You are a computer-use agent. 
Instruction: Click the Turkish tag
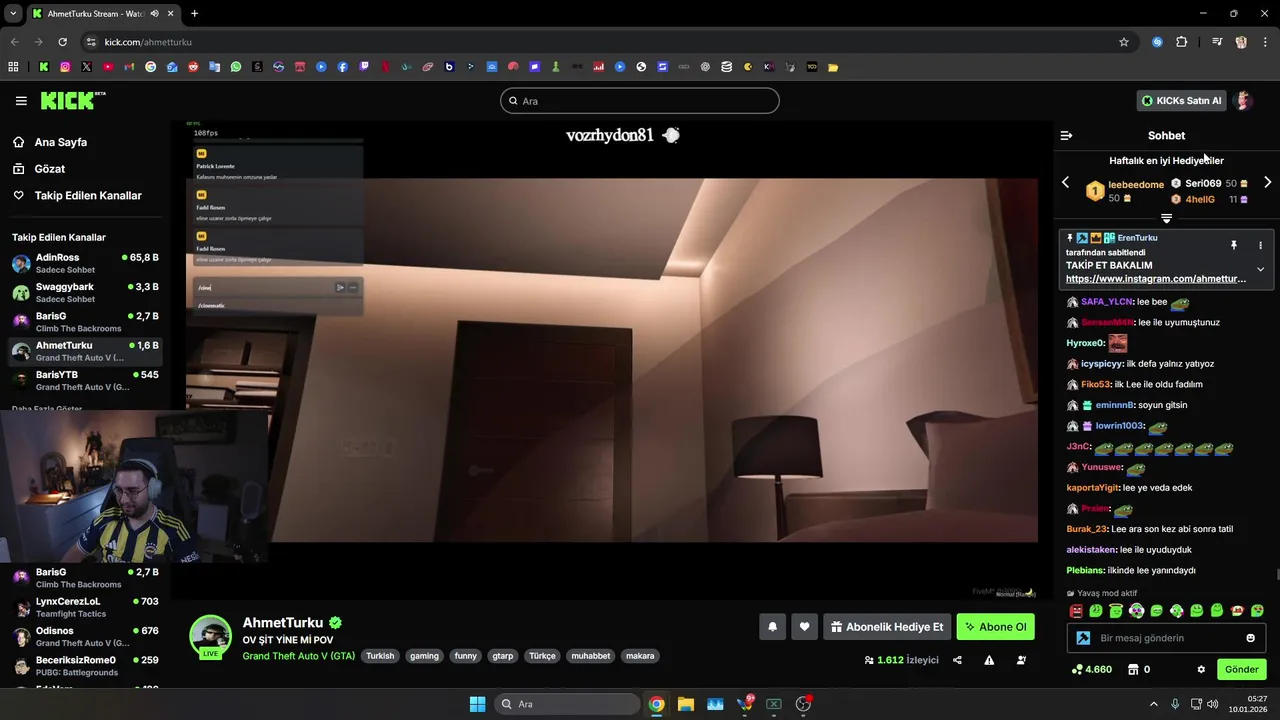(x=380, y=656)
